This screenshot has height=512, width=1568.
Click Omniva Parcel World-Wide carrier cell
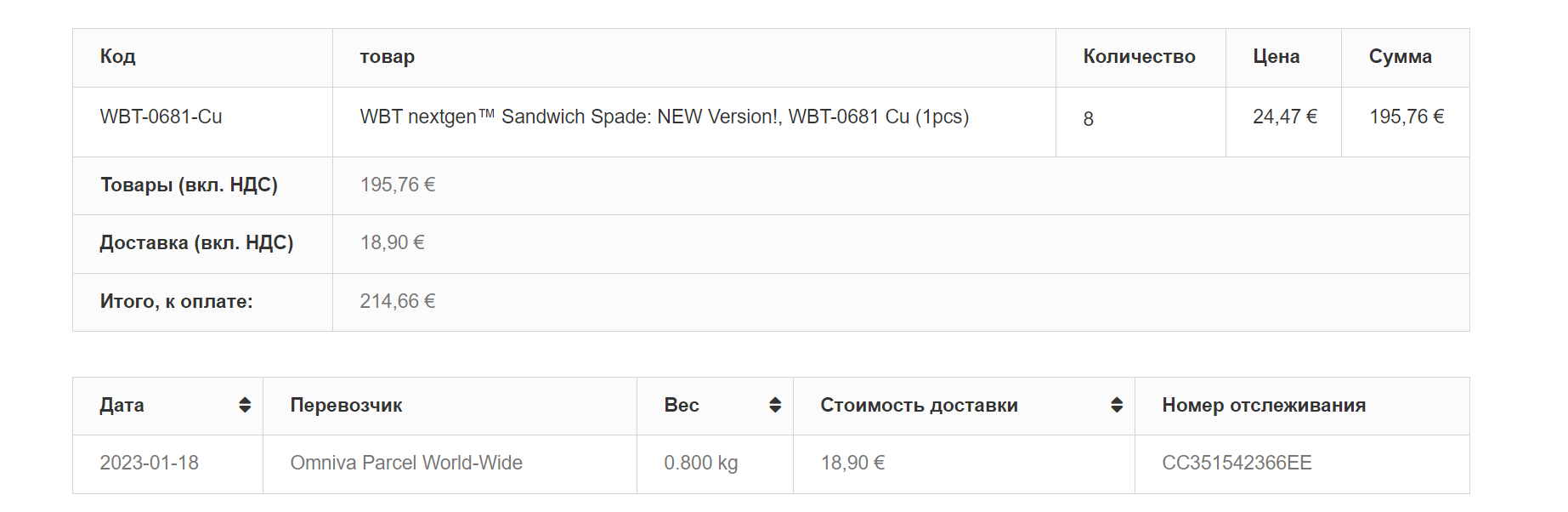406,463
